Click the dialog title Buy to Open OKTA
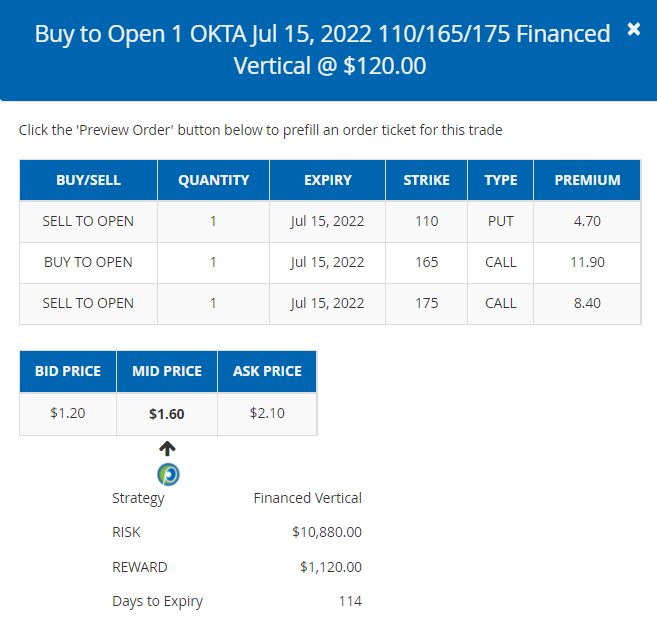The width and height of the screenshot is (657, 623). pyautogui.click(x=323, y=49)
